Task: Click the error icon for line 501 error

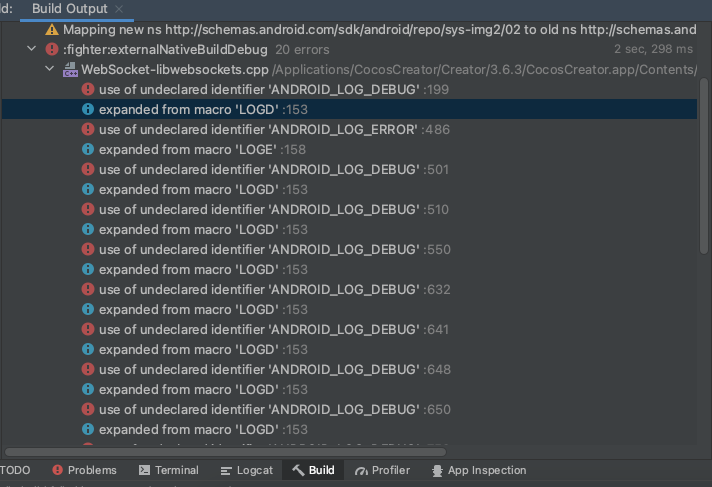Action: (88, 170)
